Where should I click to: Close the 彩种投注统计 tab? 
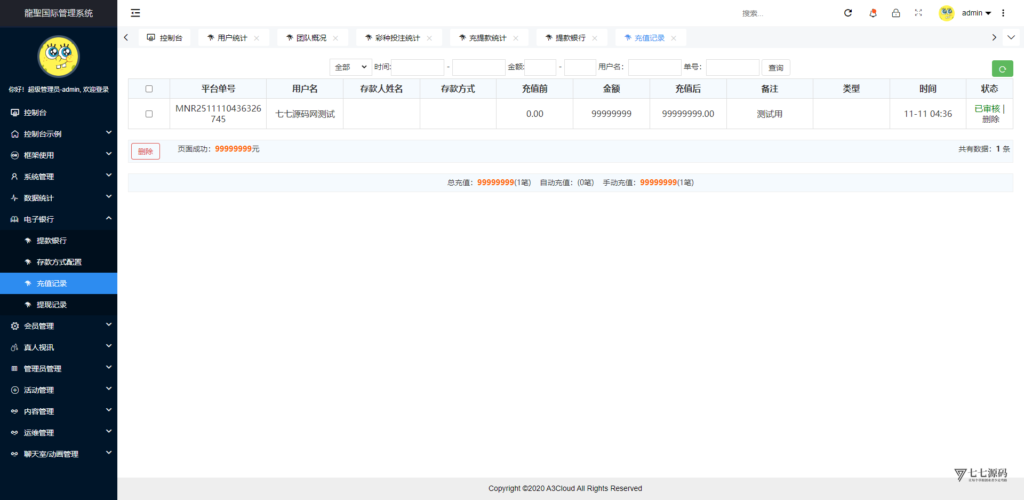pos(429,39)
